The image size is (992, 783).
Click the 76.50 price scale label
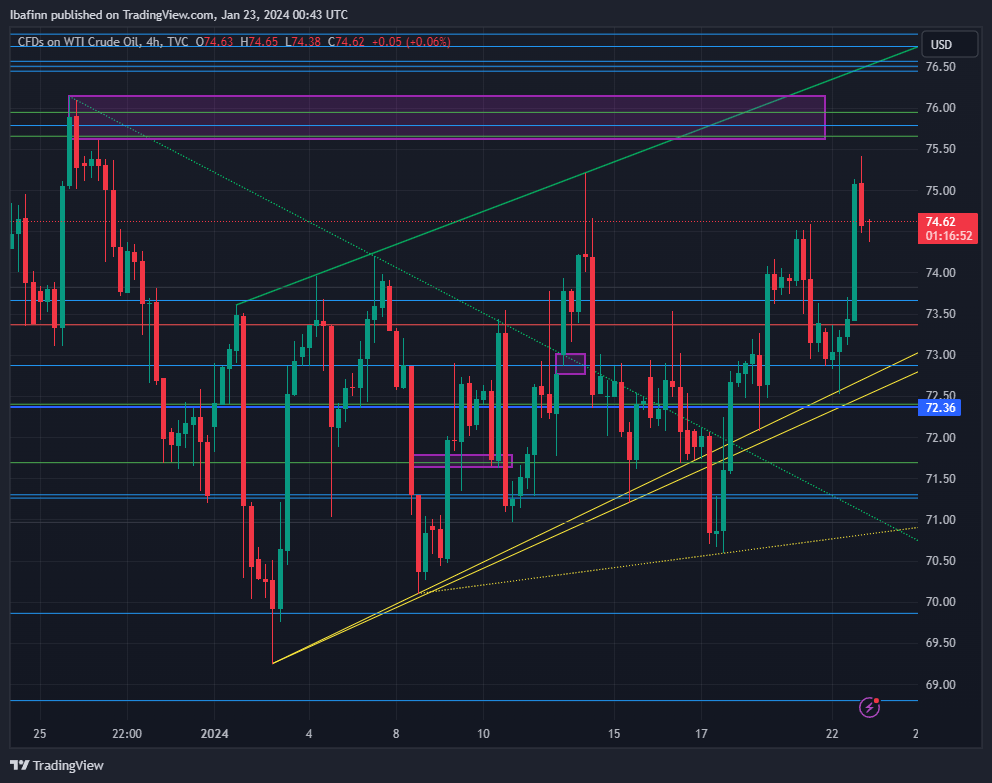click(x=940, y=67)
